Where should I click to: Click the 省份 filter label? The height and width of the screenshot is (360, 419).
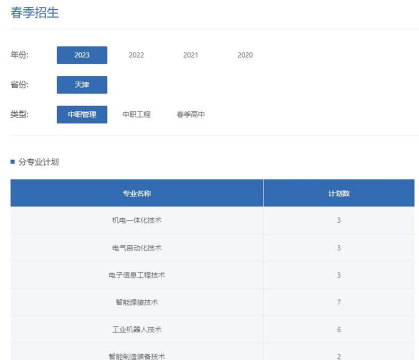click(x=19, y=84)
